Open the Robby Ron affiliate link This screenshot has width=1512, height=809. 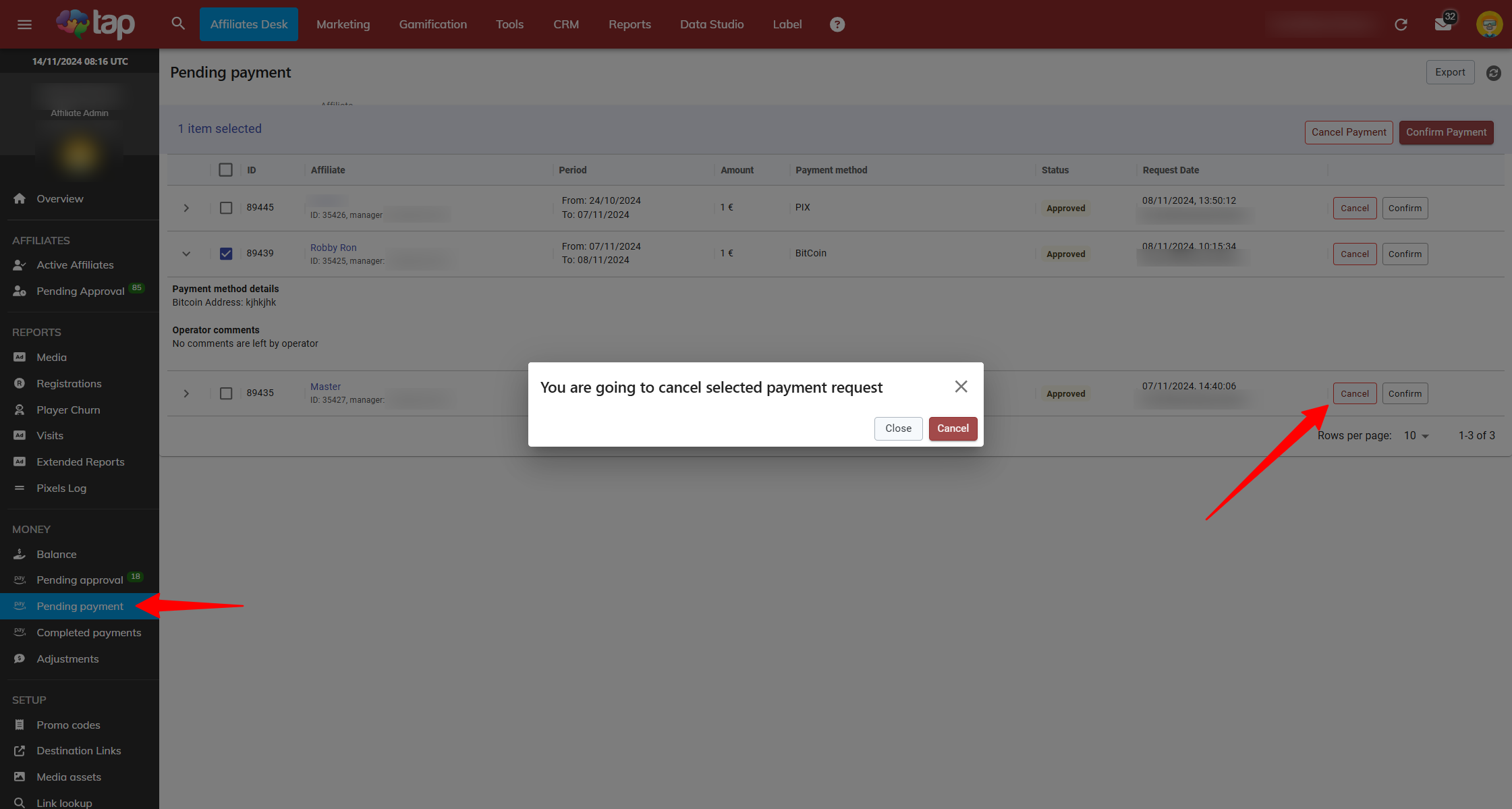pyautogui.click(x=333, y=248)
